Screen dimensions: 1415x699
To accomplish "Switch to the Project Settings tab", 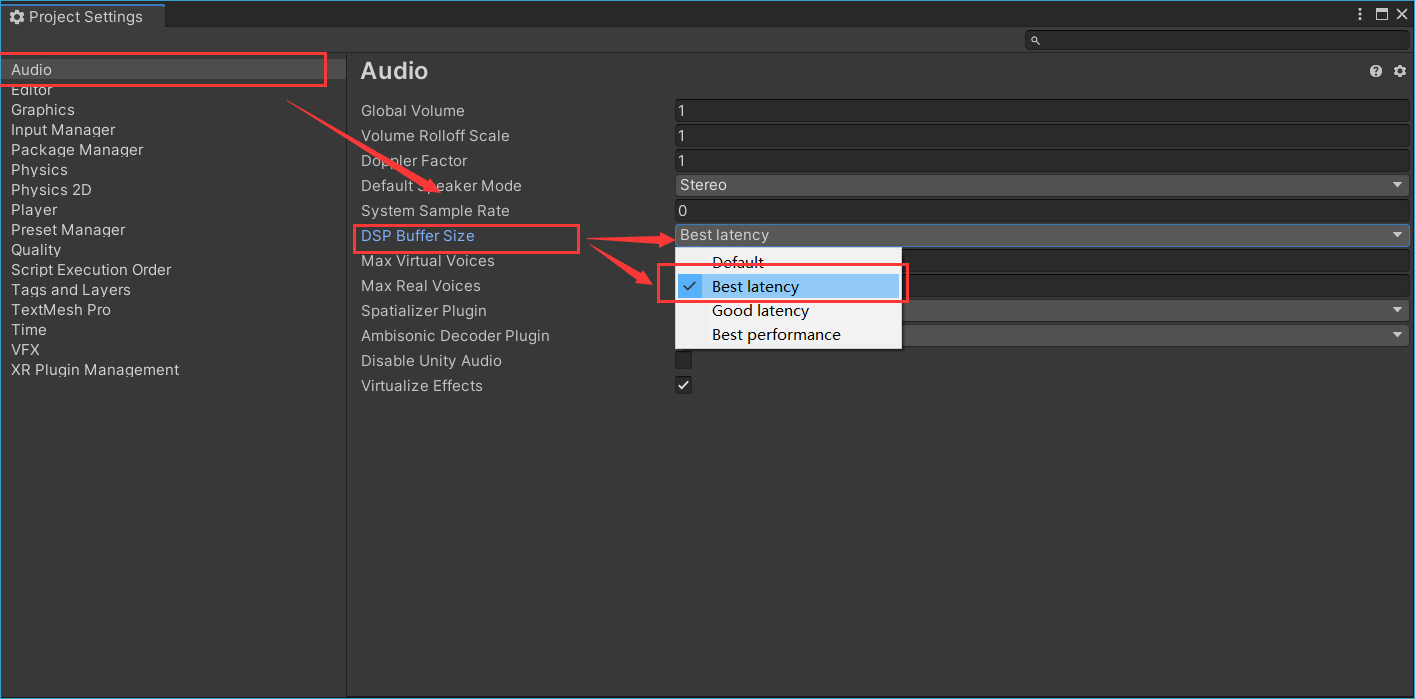I will 80,16.
